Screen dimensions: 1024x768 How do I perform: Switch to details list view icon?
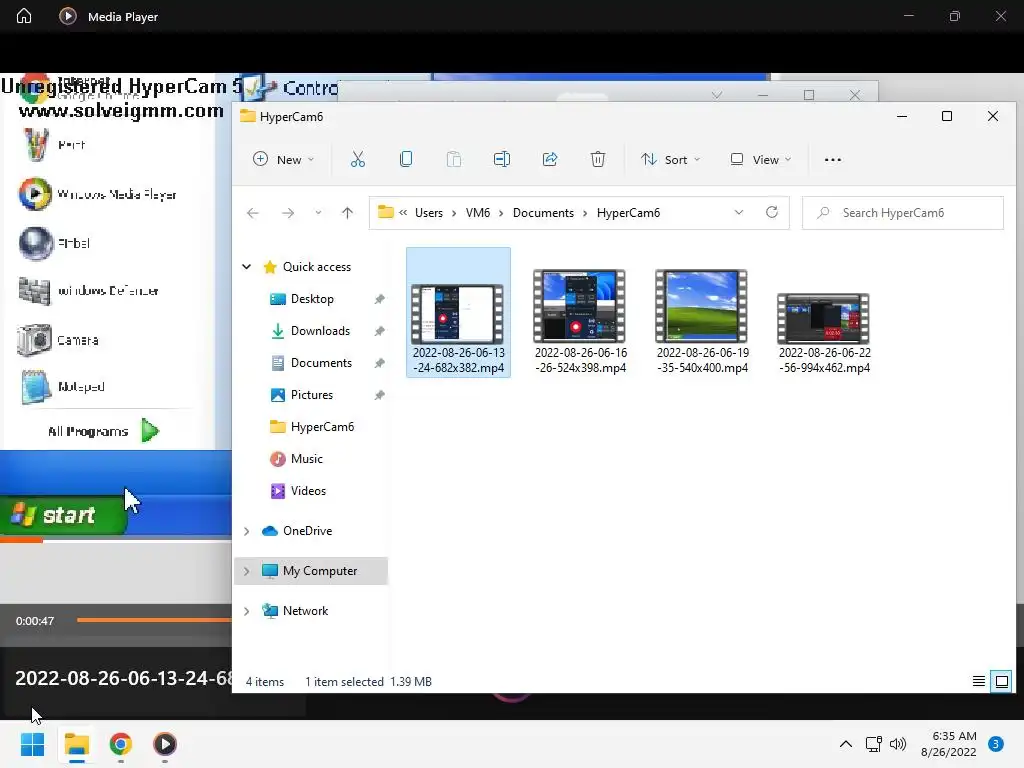click(978, 682)
